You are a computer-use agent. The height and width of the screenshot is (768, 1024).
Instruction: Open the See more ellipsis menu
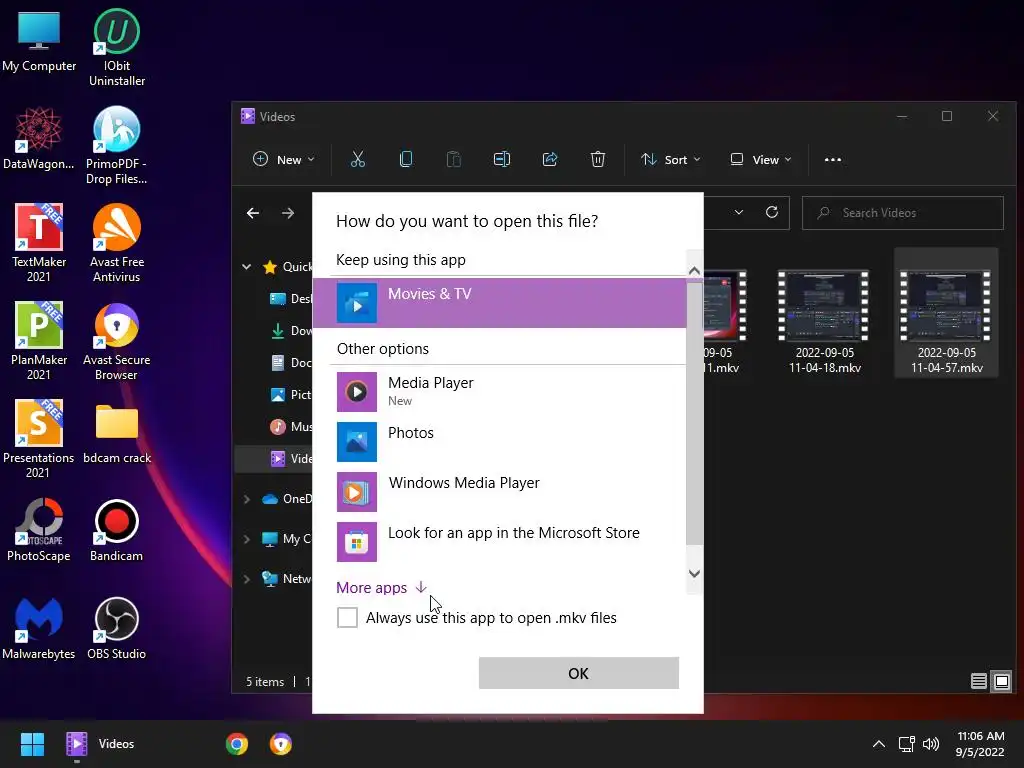[833, 159]
